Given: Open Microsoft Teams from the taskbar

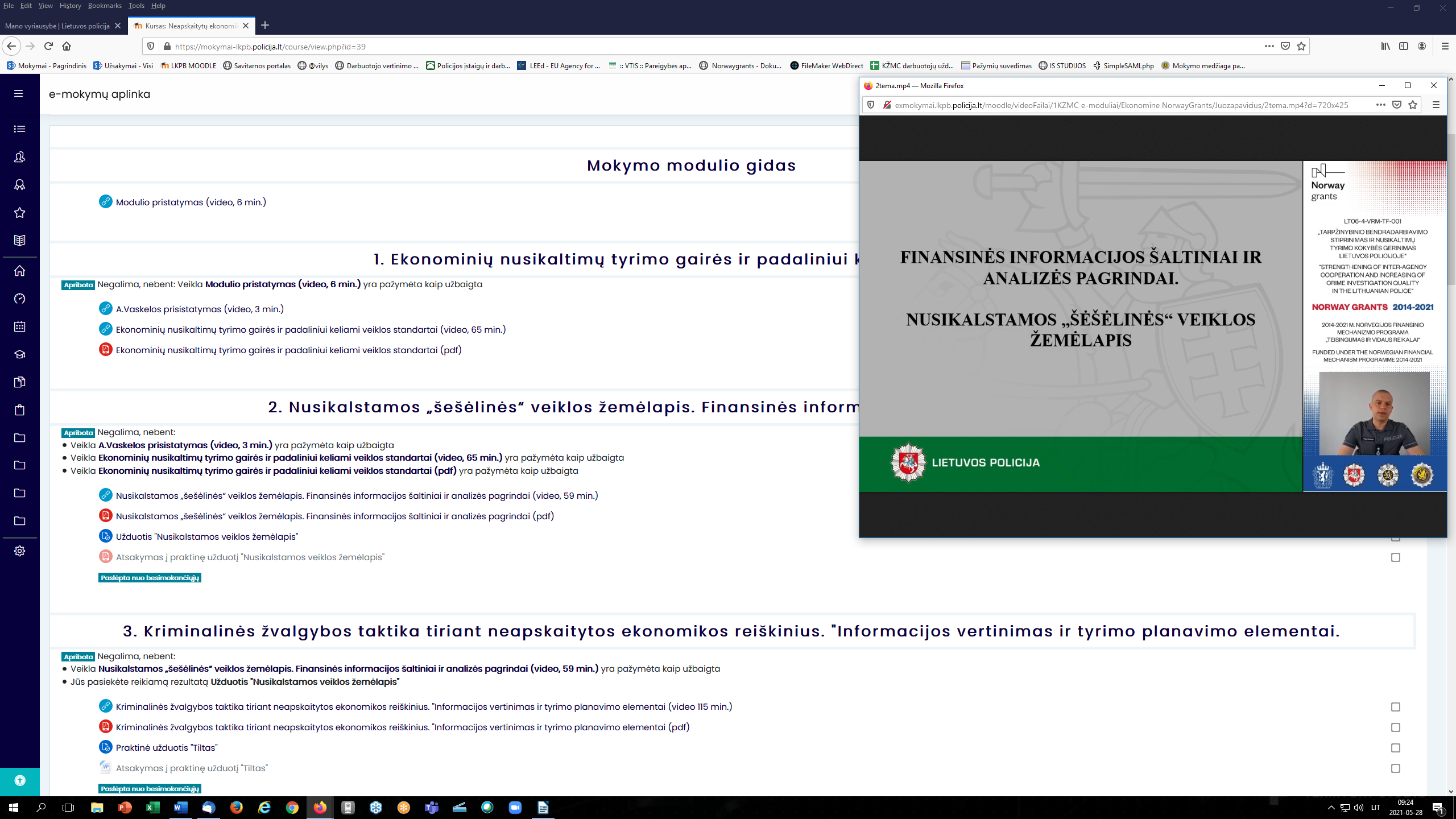Looking at the screenshot, I should [x=432, y=807].
